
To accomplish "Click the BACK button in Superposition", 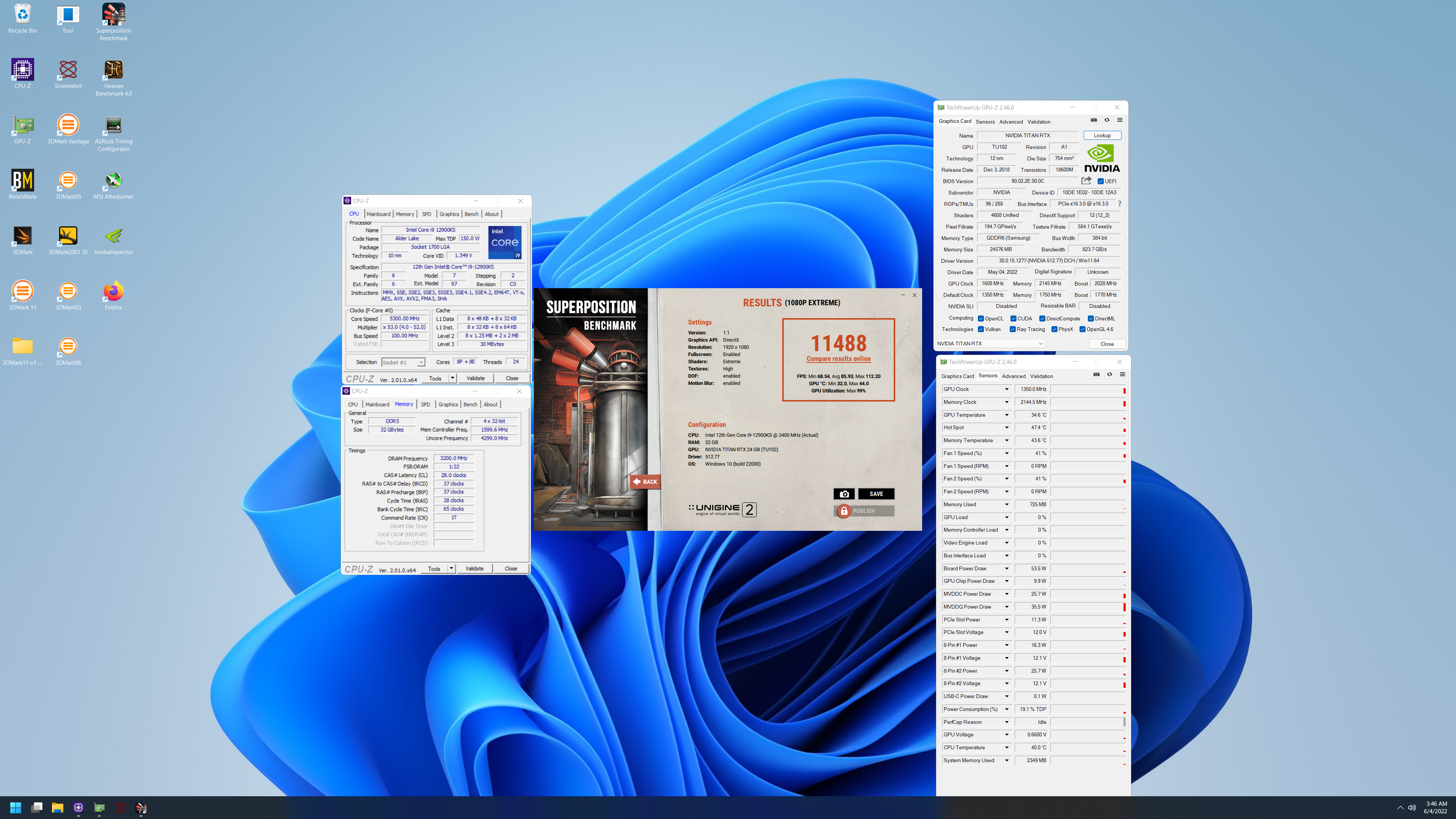I will [645, 482].
